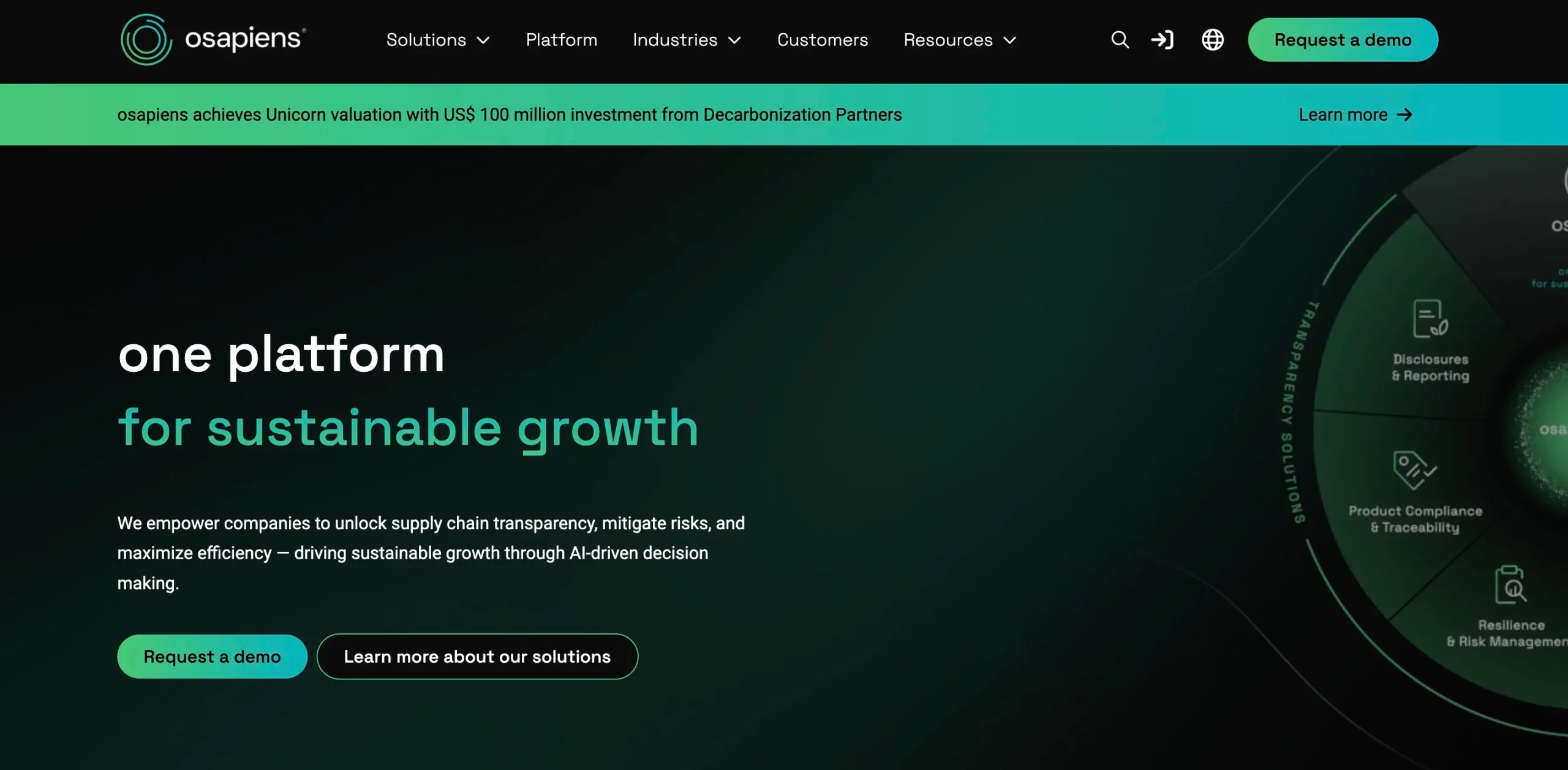Go to the Customers page

823,40
